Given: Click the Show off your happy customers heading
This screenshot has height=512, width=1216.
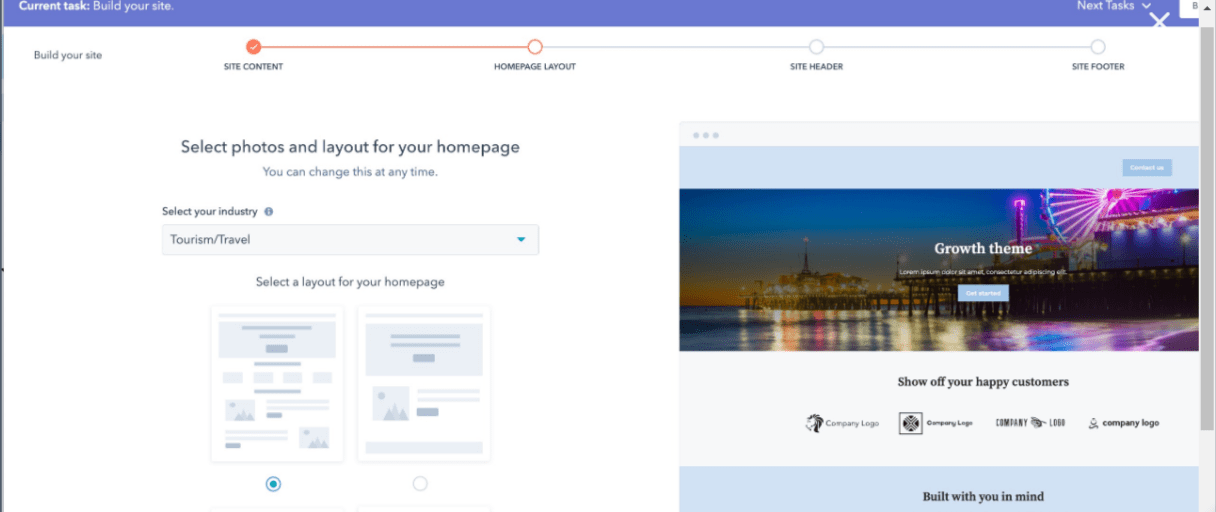Looking at the screenshot, I should pos(983,382).
